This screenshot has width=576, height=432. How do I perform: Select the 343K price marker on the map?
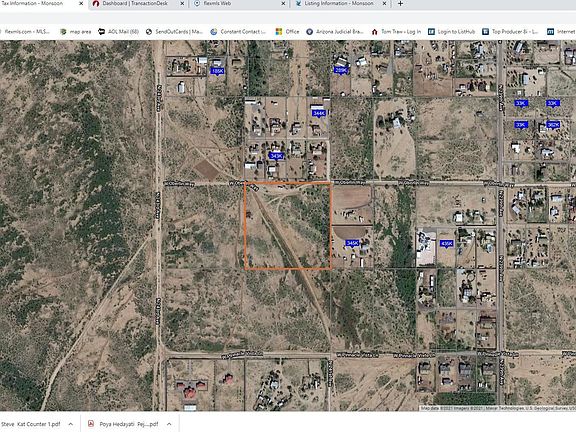pos(276,156)
